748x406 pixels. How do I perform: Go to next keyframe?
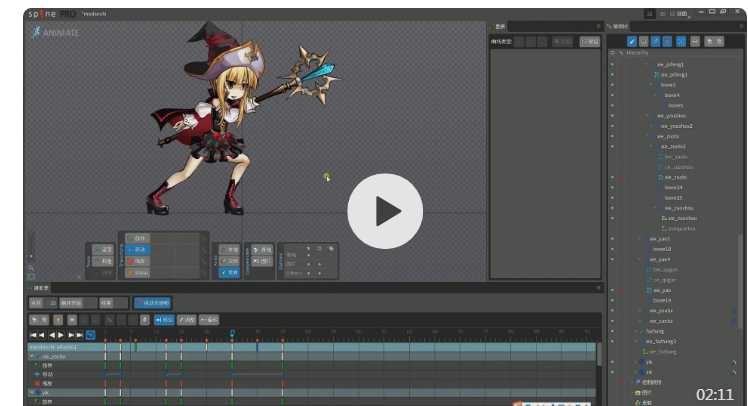tap(71, 335)
